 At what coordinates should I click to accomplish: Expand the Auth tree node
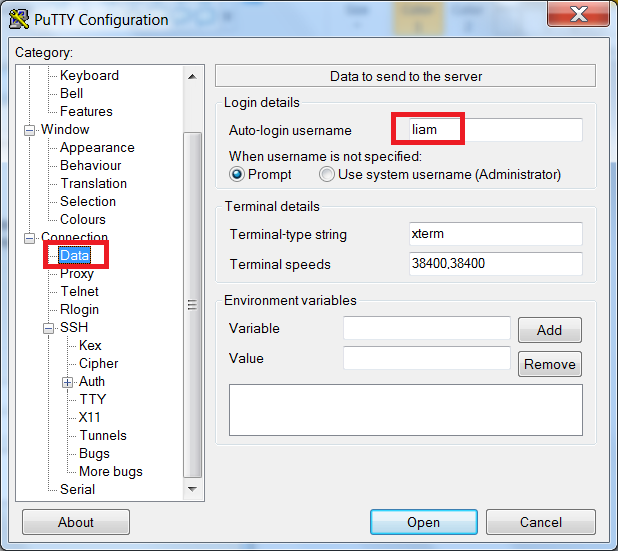67,382
